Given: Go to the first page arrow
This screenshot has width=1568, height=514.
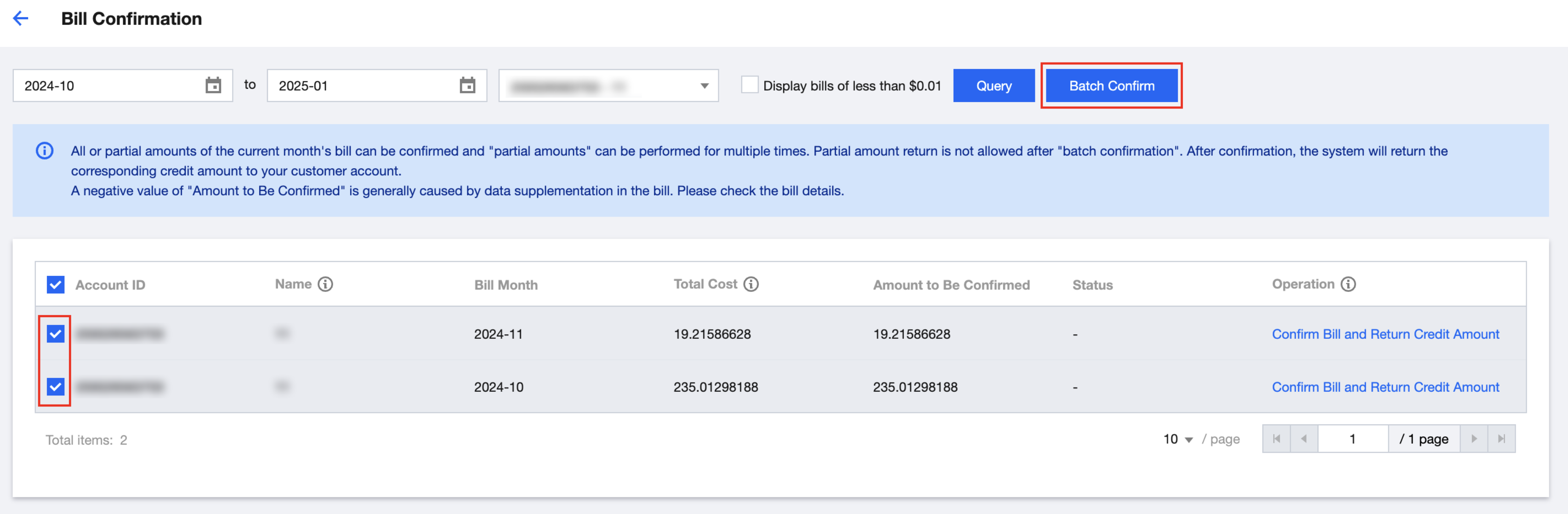Looking at the screenshot, I should (x=1277, y=439).
